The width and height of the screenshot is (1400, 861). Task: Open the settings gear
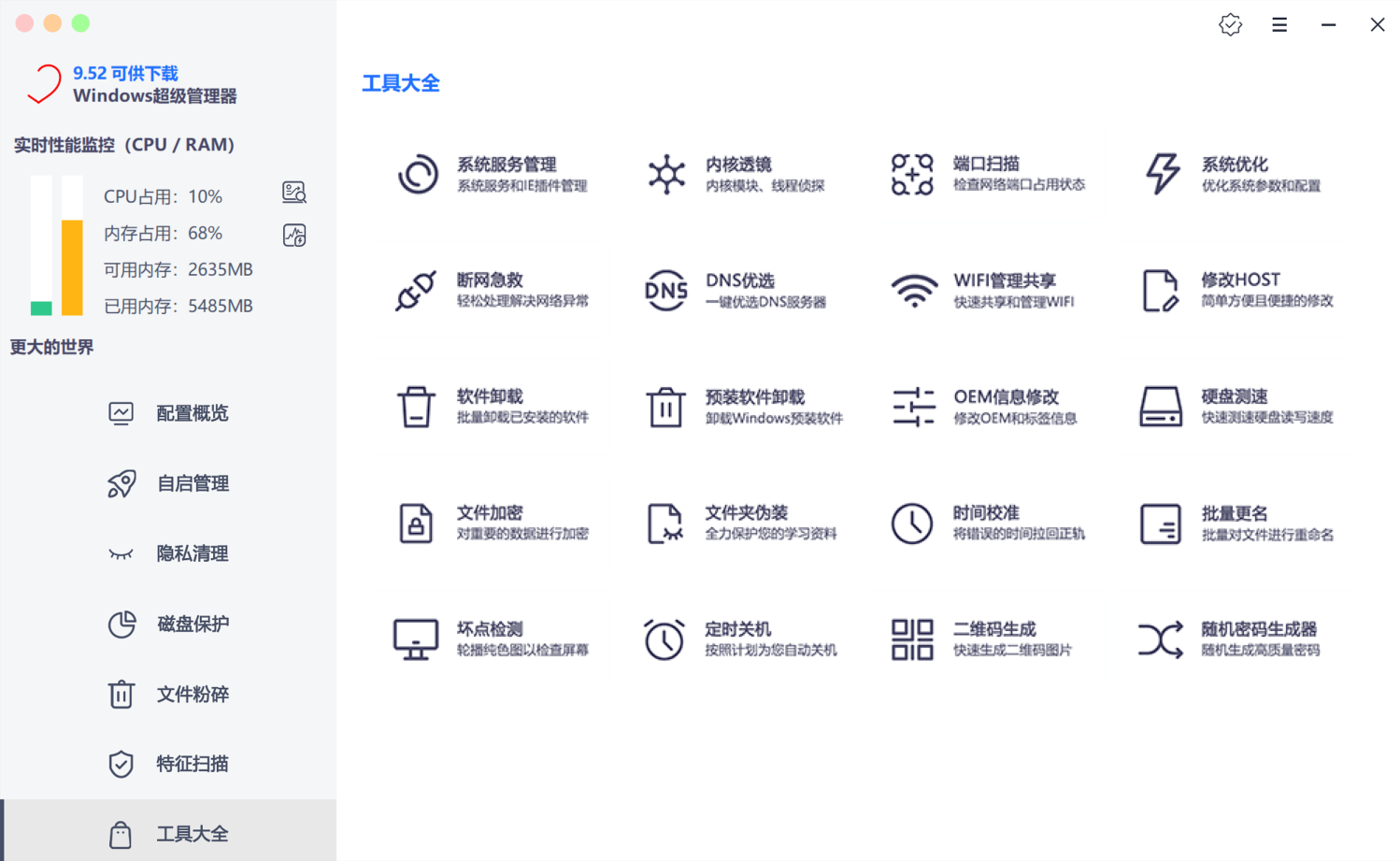coord(1230,24)
